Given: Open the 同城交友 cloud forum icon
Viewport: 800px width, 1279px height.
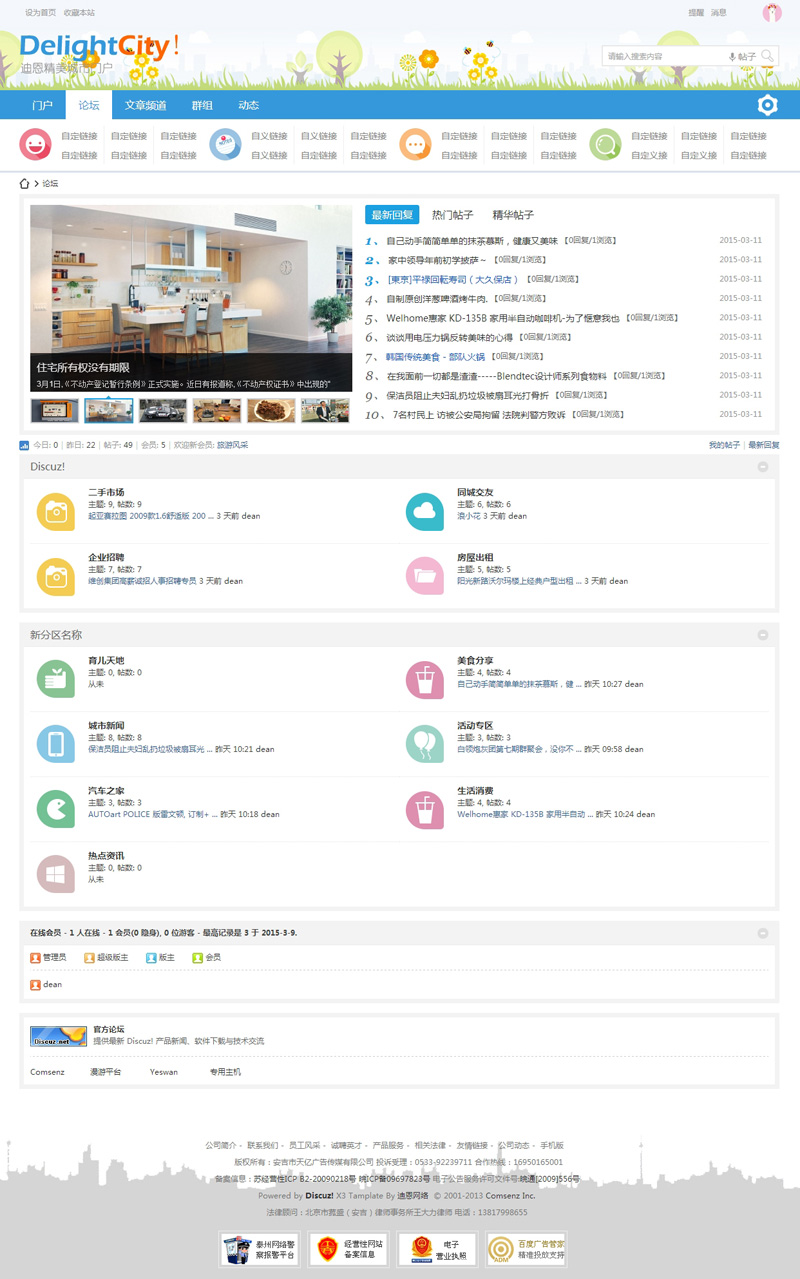Looking at the screenshot, I should pos(425,511).
